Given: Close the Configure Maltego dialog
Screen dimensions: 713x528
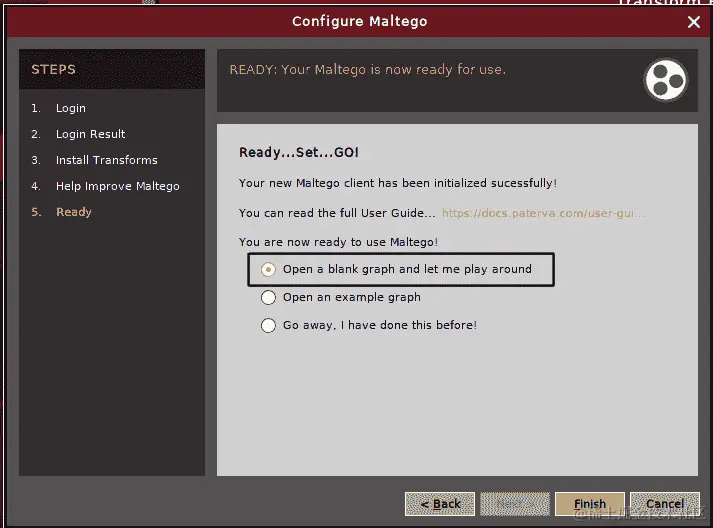Looking at the screenshot, I should (693, 22).
